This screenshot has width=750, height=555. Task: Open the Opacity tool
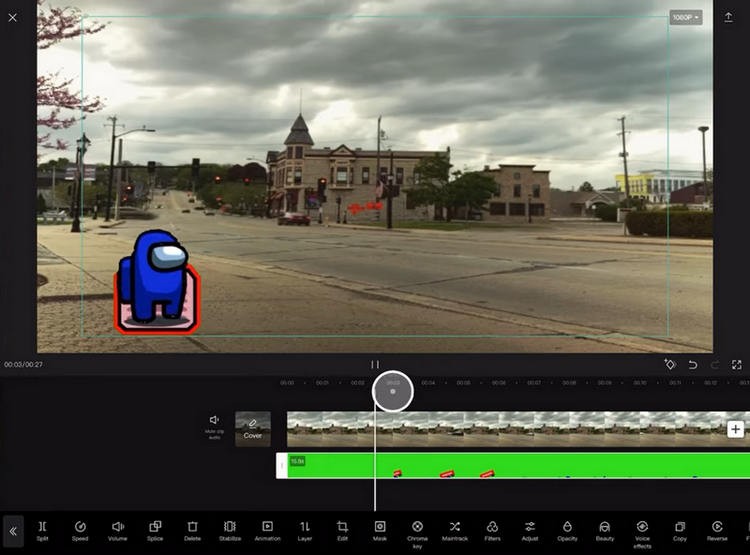click(567, 531)
